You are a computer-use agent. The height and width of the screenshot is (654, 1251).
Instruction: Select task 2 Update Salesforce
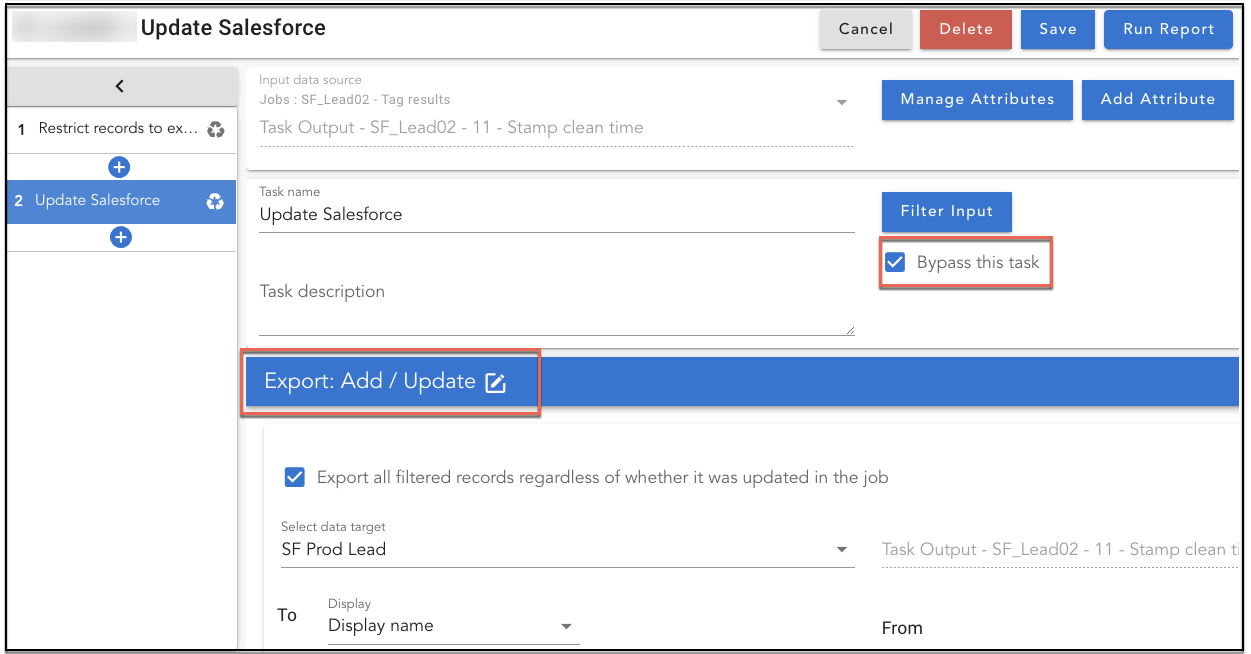[x=121, y=201]
